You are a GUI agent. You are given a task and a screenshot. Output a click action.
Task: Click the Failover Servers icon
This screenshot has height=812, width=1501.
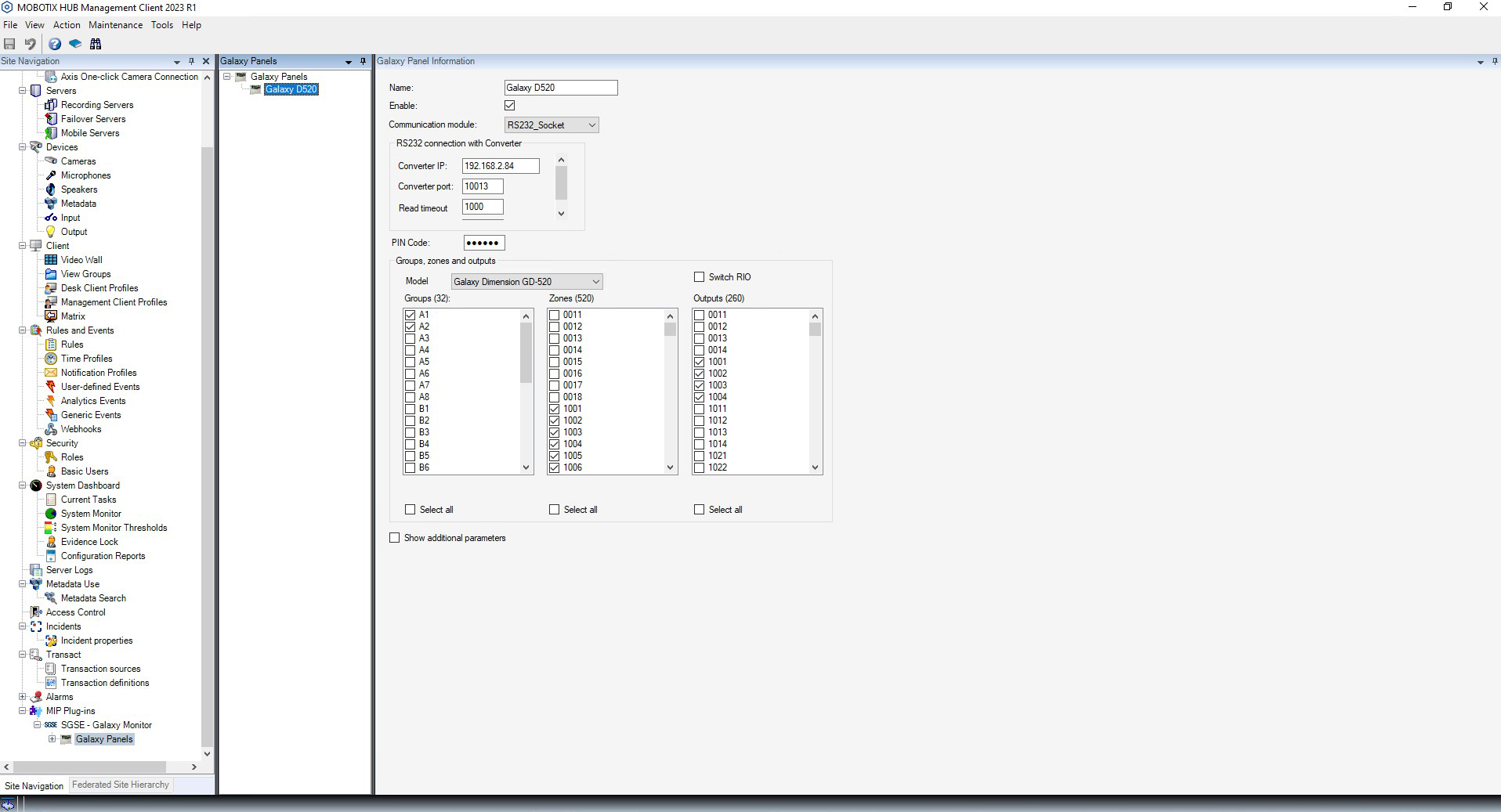pyautogui.click(x=51, y=119)
